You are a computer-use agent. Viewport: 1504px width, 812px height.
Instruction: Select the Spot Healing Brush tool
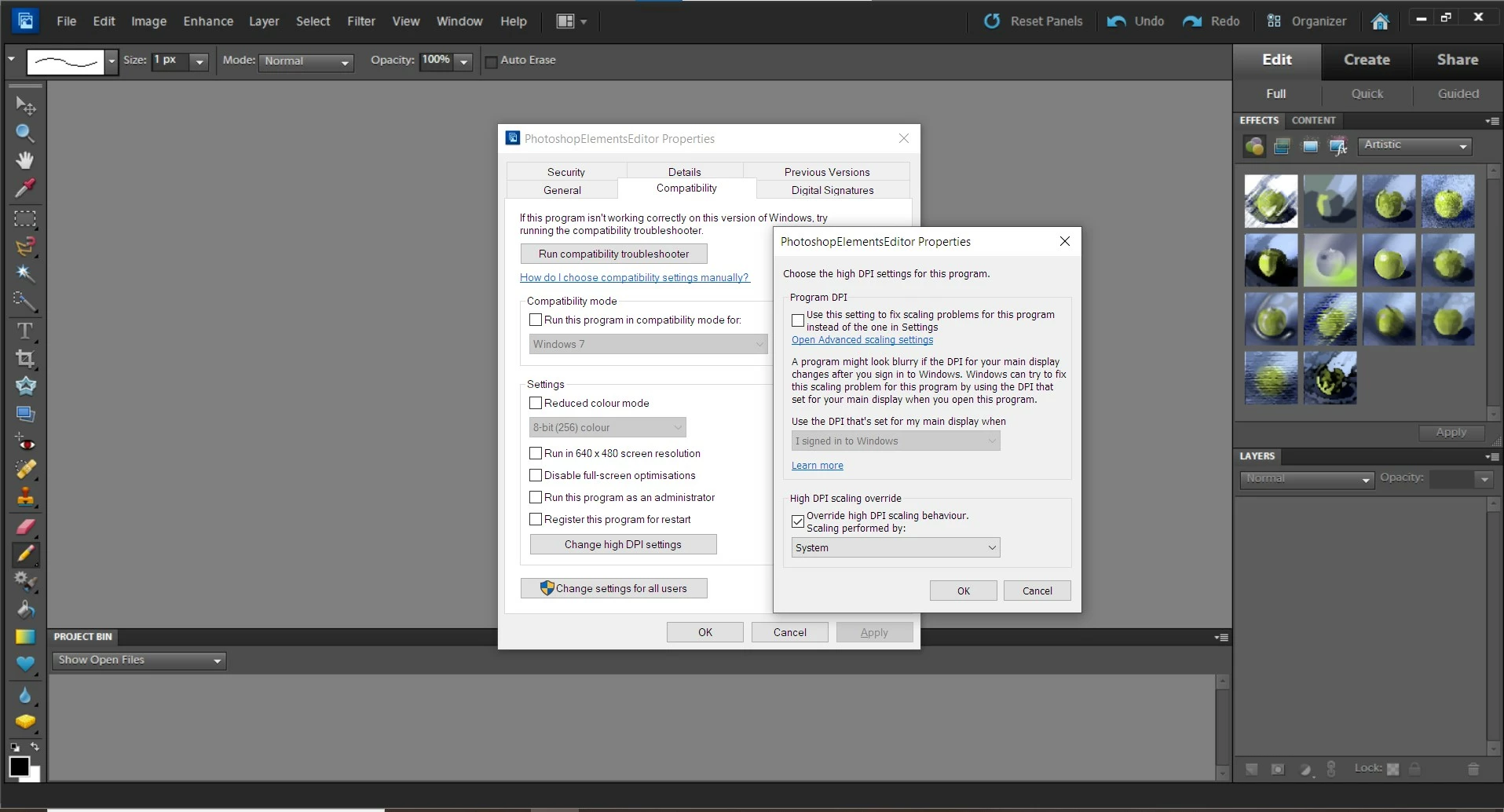click(x=25, y=469)
